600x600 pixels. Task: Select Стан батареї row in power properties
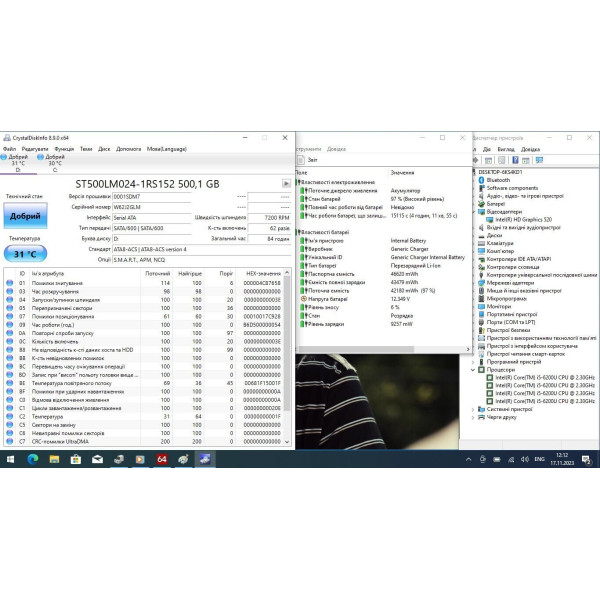[x=383, y=199]
